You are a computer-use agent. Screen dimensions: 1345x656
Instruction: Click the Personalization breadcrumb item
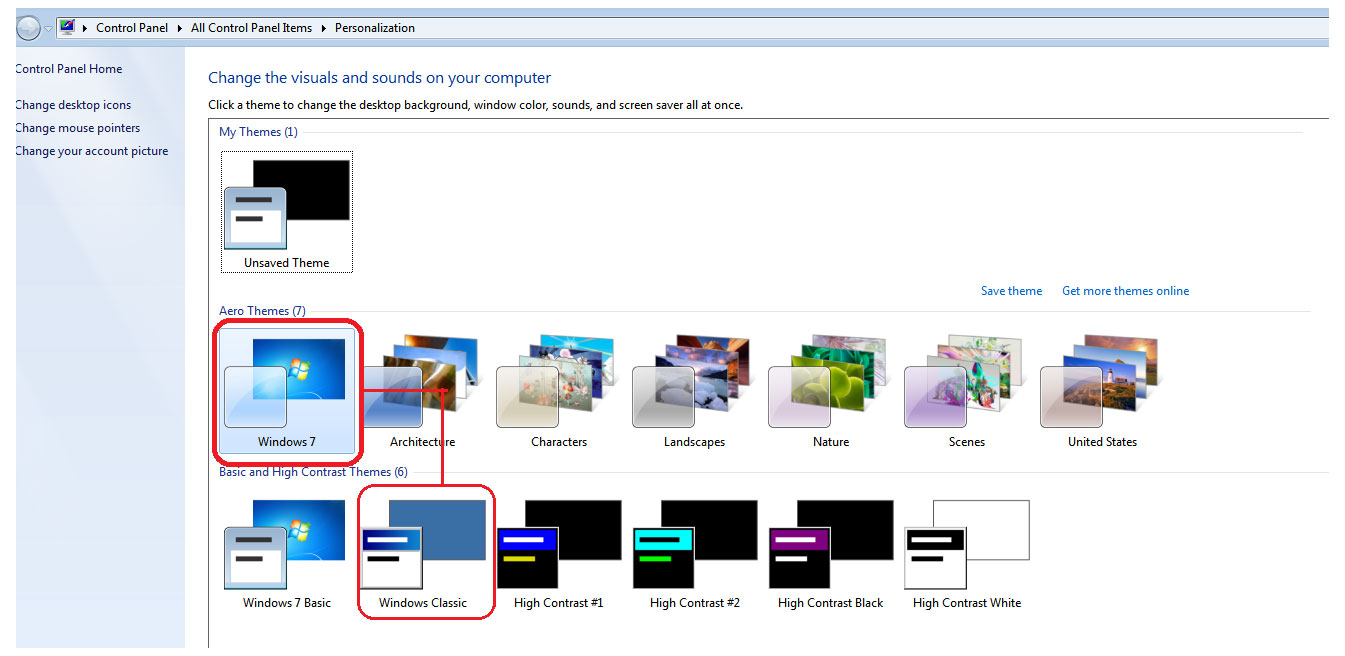(x=375, y=28)
